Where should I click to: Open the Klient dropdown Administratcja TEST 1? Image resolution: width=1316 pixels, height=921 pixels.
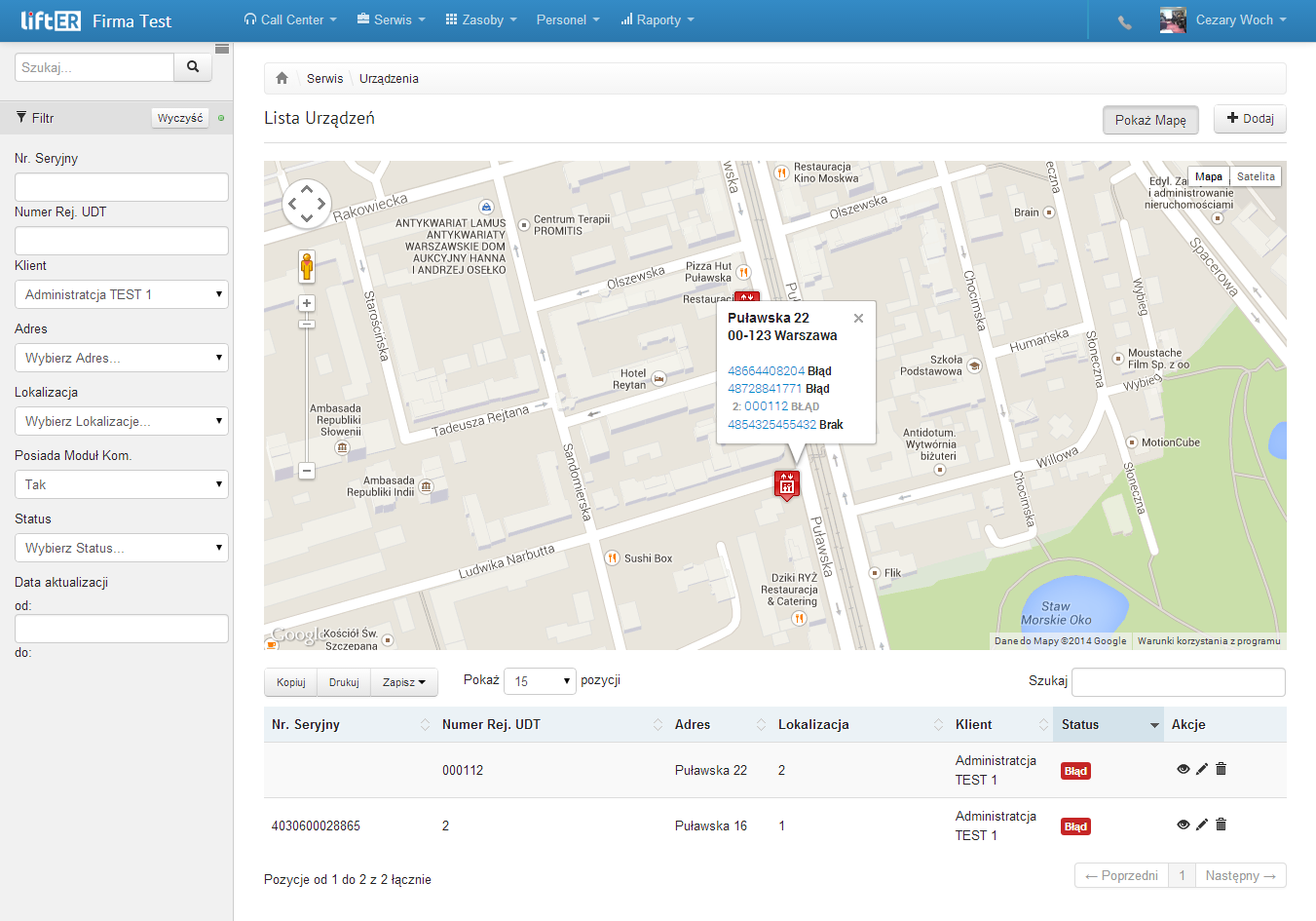pyautogui.click(x=122, y=294)
